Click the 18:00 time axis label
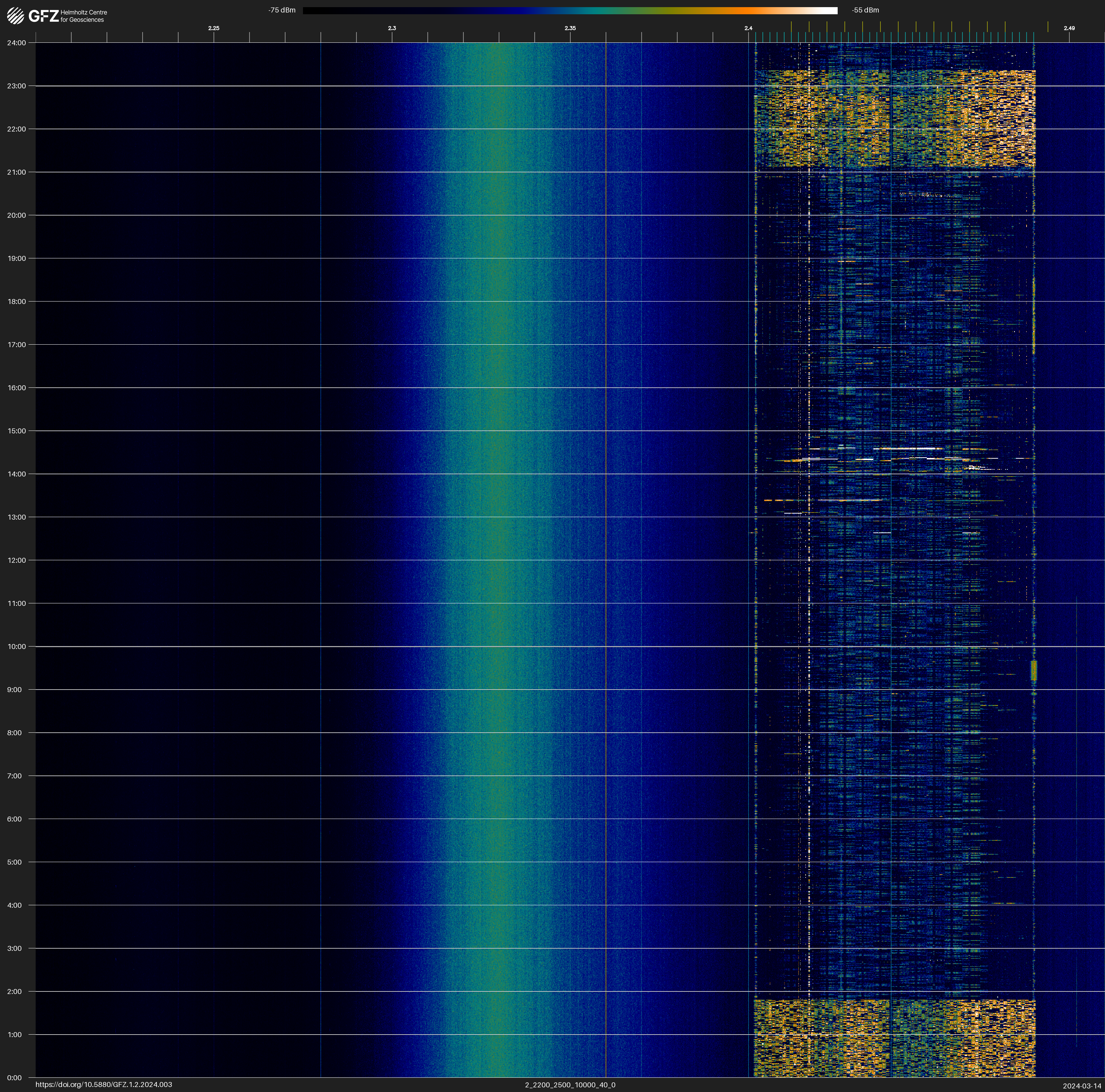Image resolution: width=1105 pixels, height=1092 pixels. click(17, 301)
